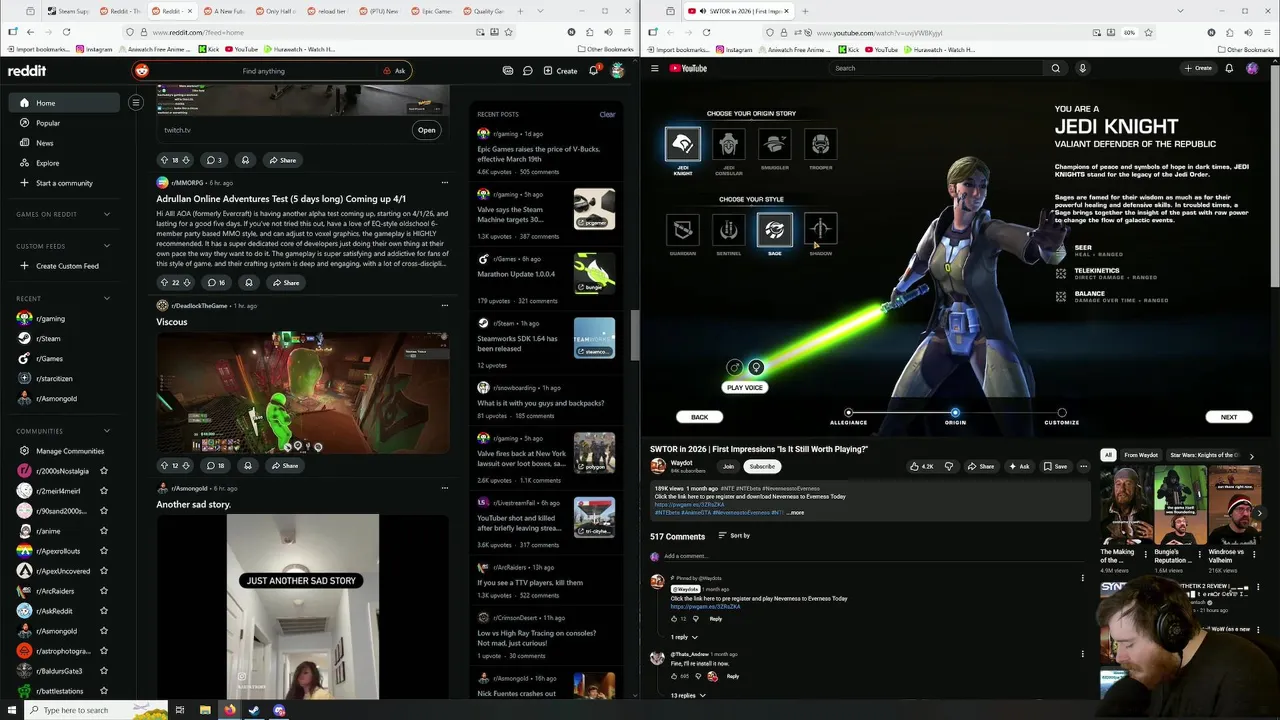
Task: Select 'From Waydot' filter chip
Action: click(1141, 455)
